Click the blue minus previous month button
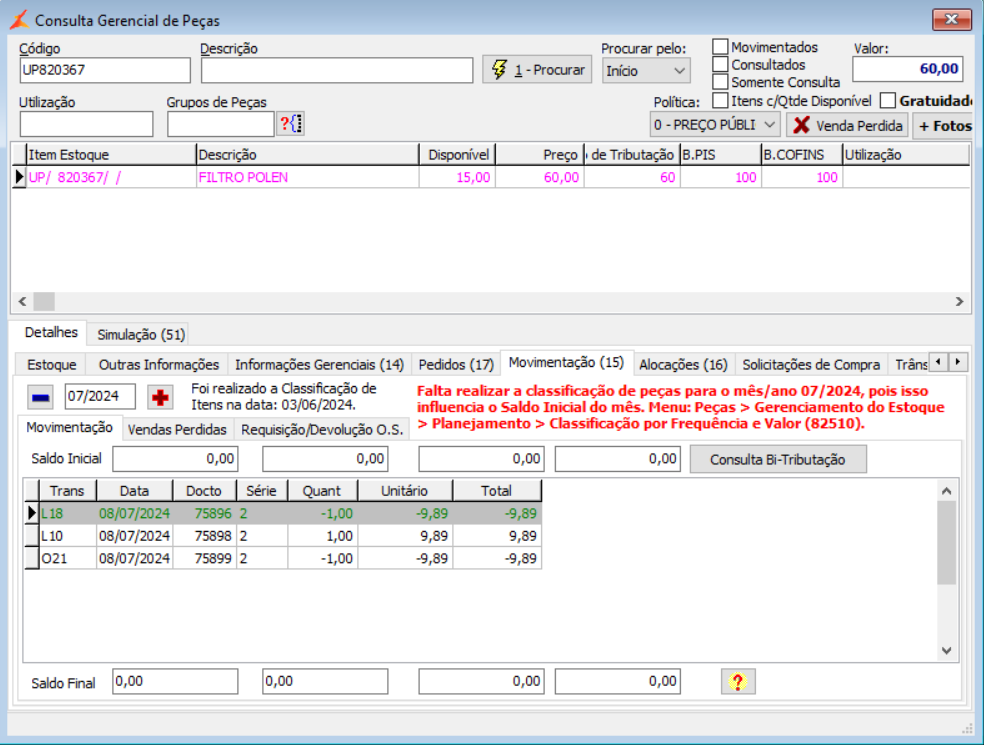984x745 pixels. click(x=40, y=397)
